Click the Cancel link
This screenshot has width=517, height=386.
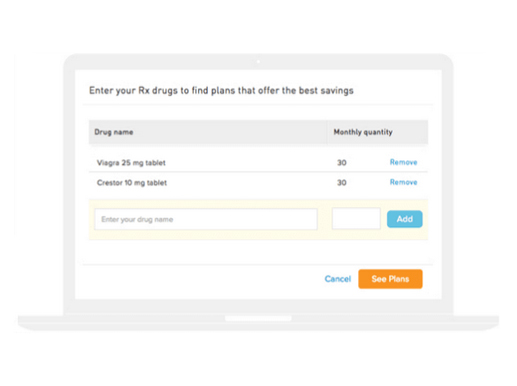(338, 279)
